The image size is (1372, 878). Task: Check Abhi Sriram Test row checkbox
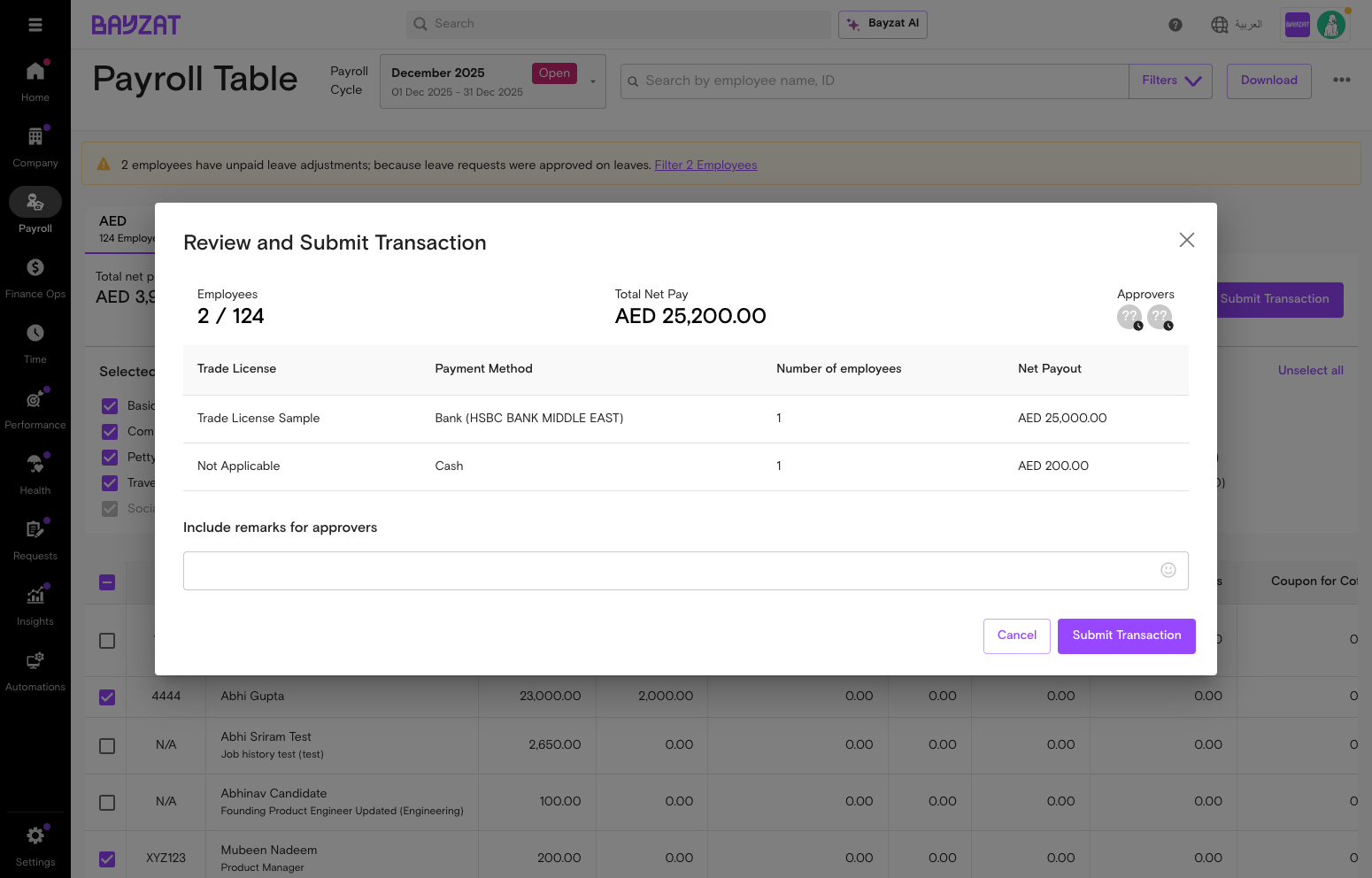tap(107, 746)
